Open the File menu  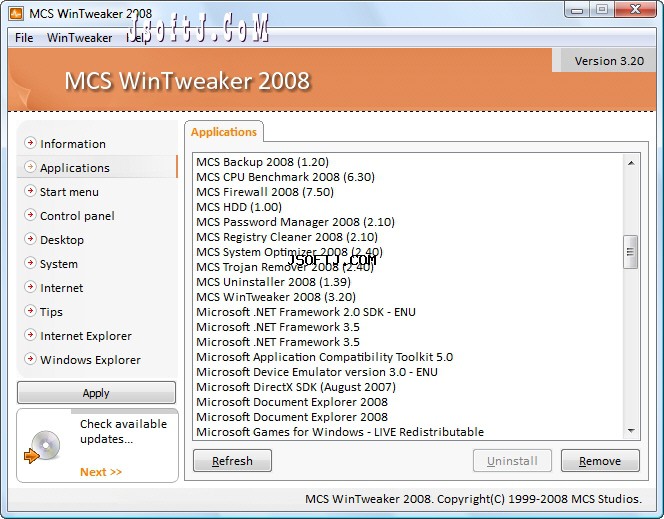tap(24, 38)
